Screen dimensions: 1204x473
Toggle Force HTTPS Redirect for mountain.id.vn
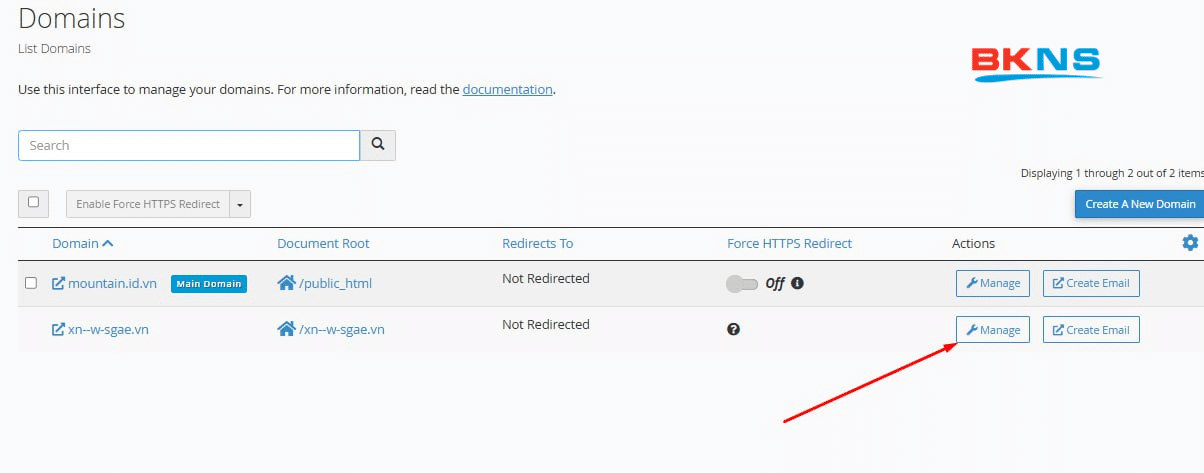[742, 284]
